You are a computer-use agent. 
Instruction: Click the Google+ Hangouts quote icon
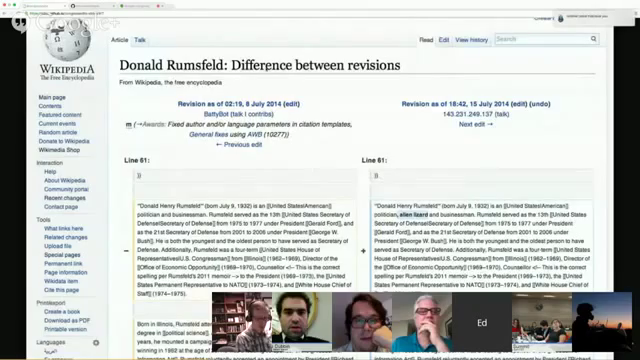point(19,23)
